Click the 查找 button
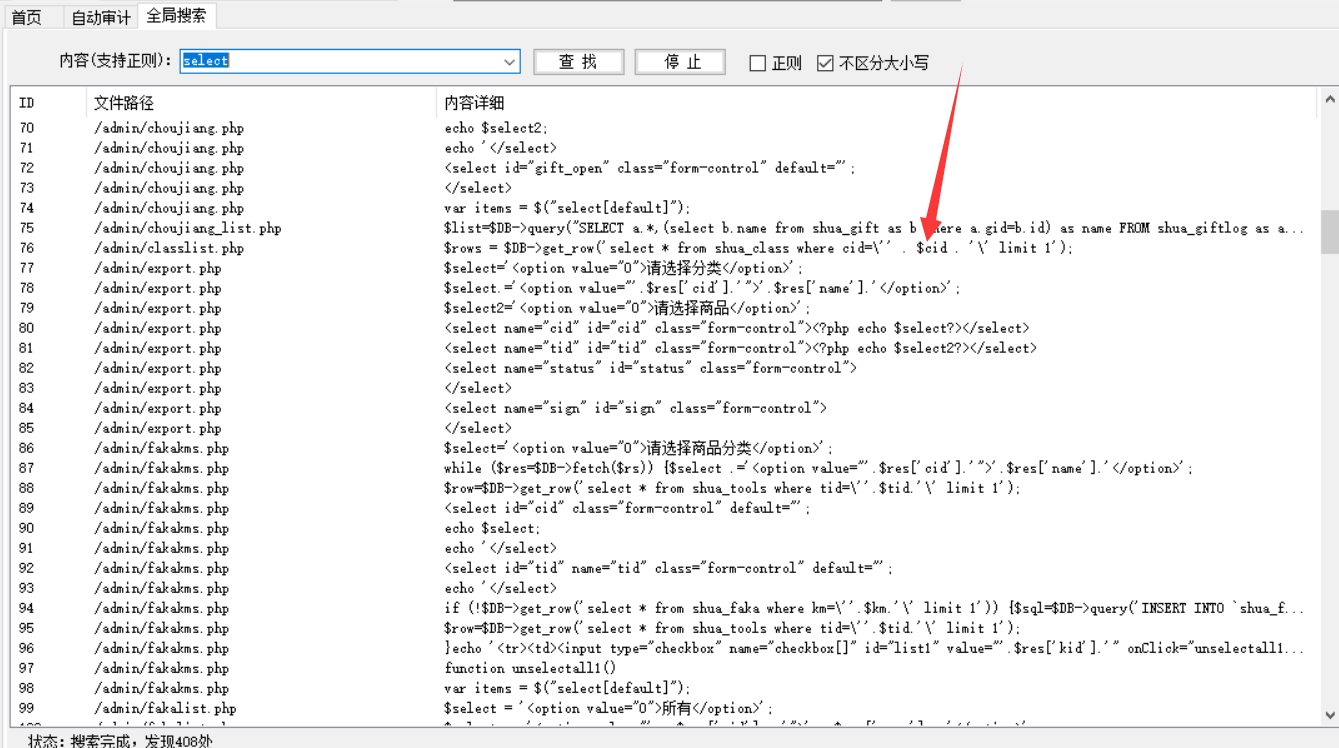This screenshot has height=748, width=1339. 579,62
